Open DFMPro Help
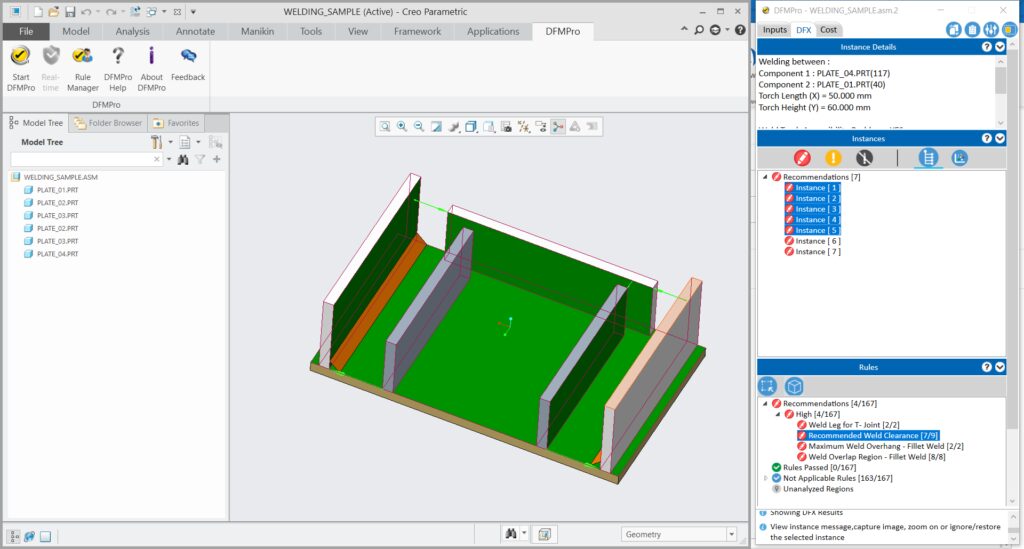This screenshot has height=549, width=1024. [x=118, y=68]
